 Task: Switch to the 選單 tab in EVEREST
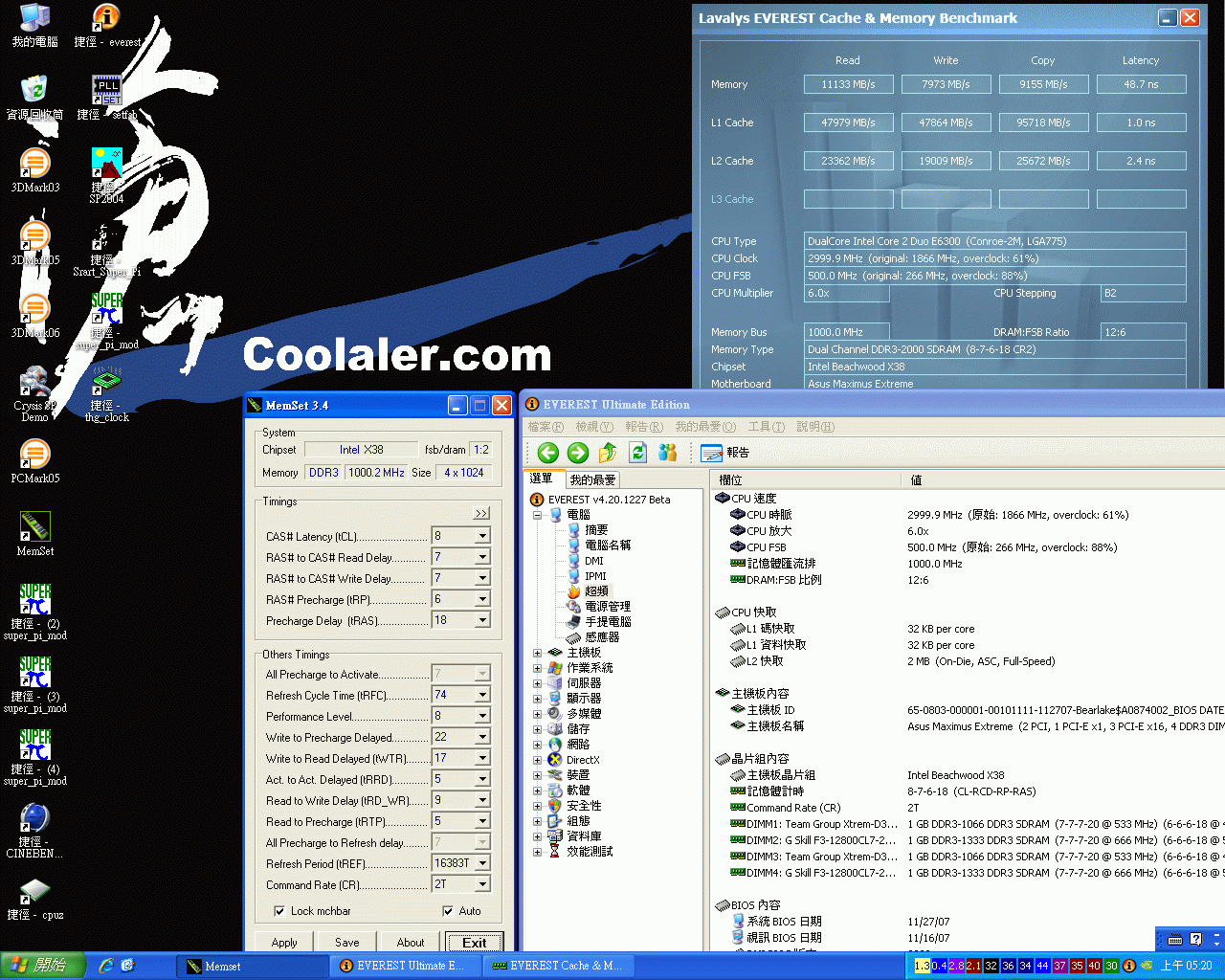542,479
